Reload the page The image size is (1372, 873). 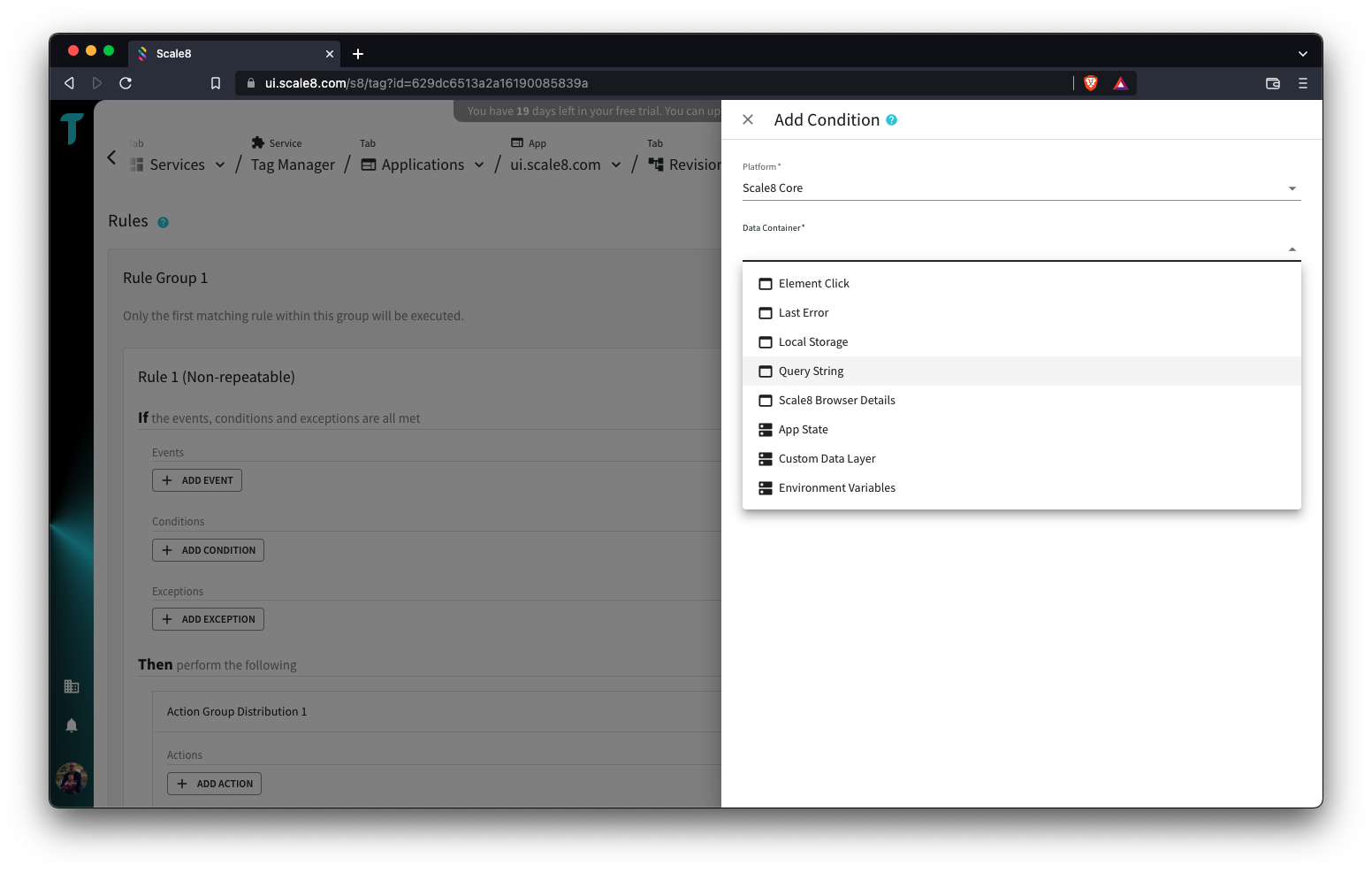tap(126, 83)
